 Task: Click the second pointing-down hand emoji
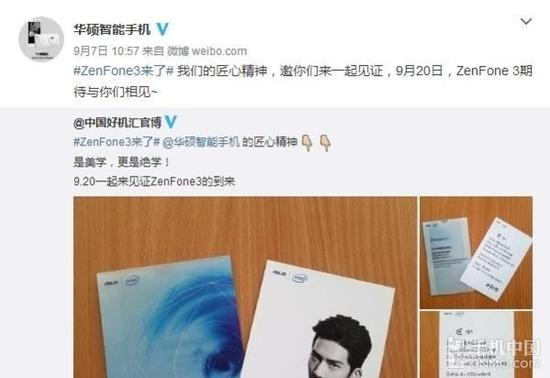(326, 143)
